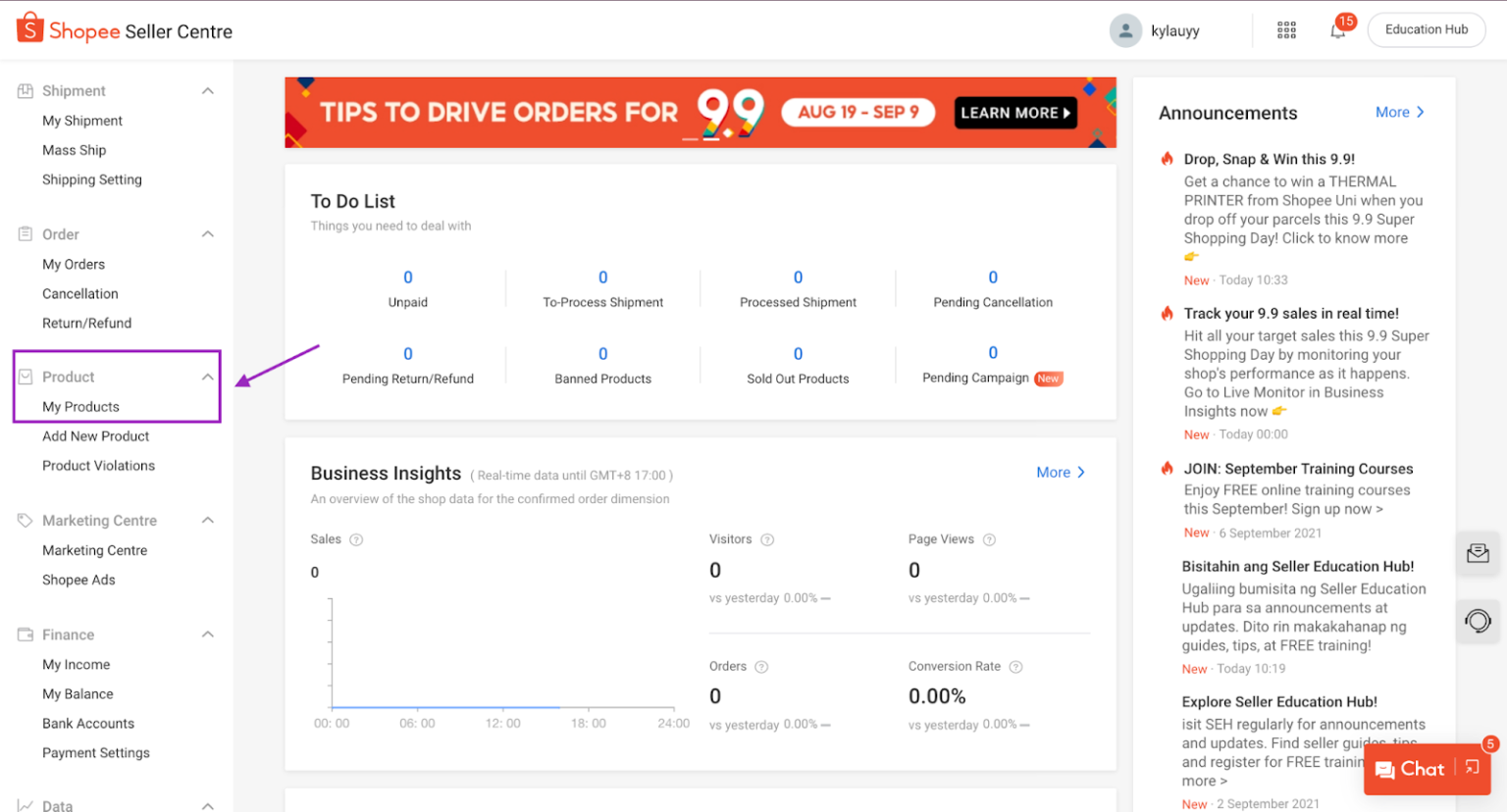Click Learn More on the 9.9 banner
Viewport: 1507px width, 812px height.
pos(1014,113)
